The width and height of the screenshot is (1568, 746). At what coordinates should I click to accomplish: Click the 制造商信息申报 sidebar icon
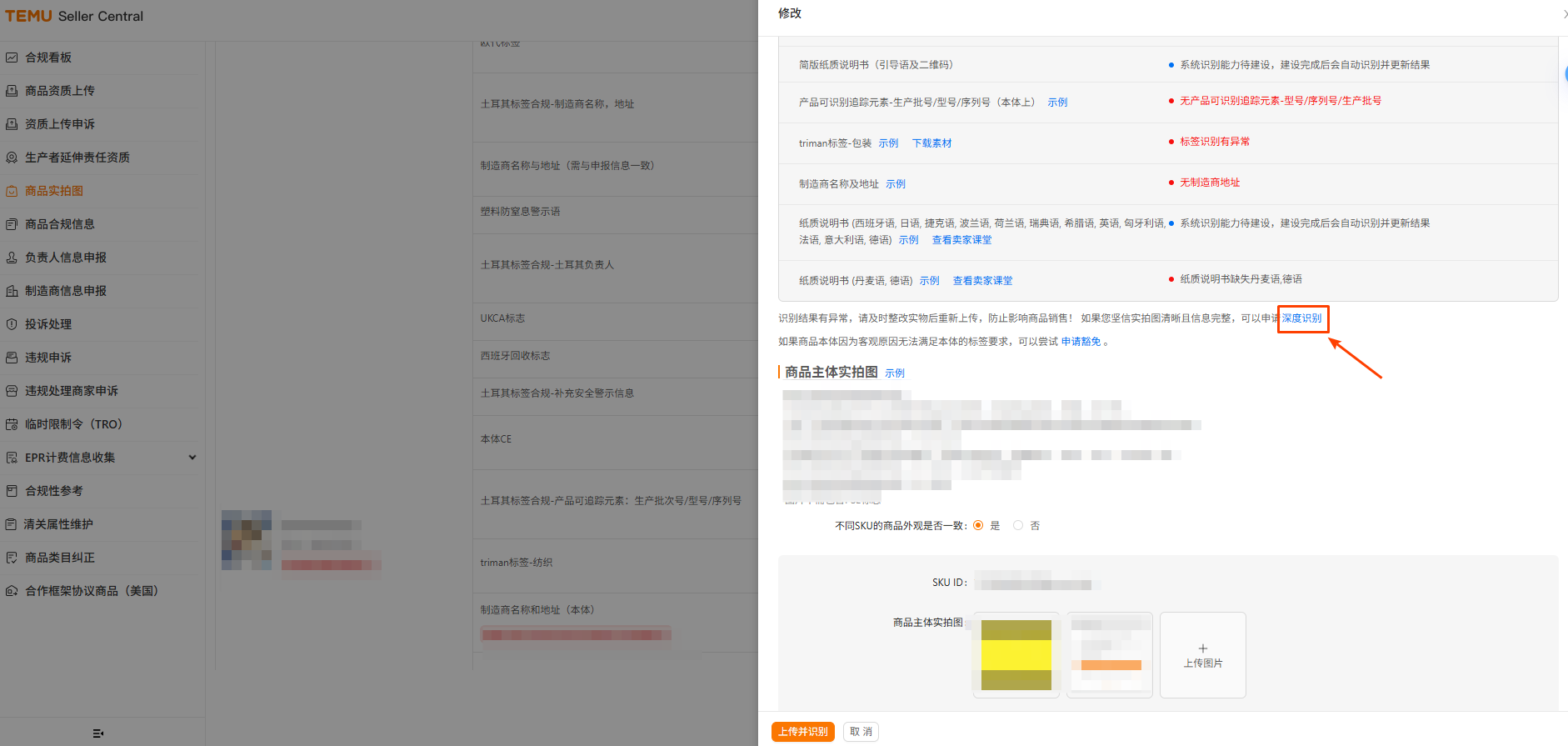point(12,291)
